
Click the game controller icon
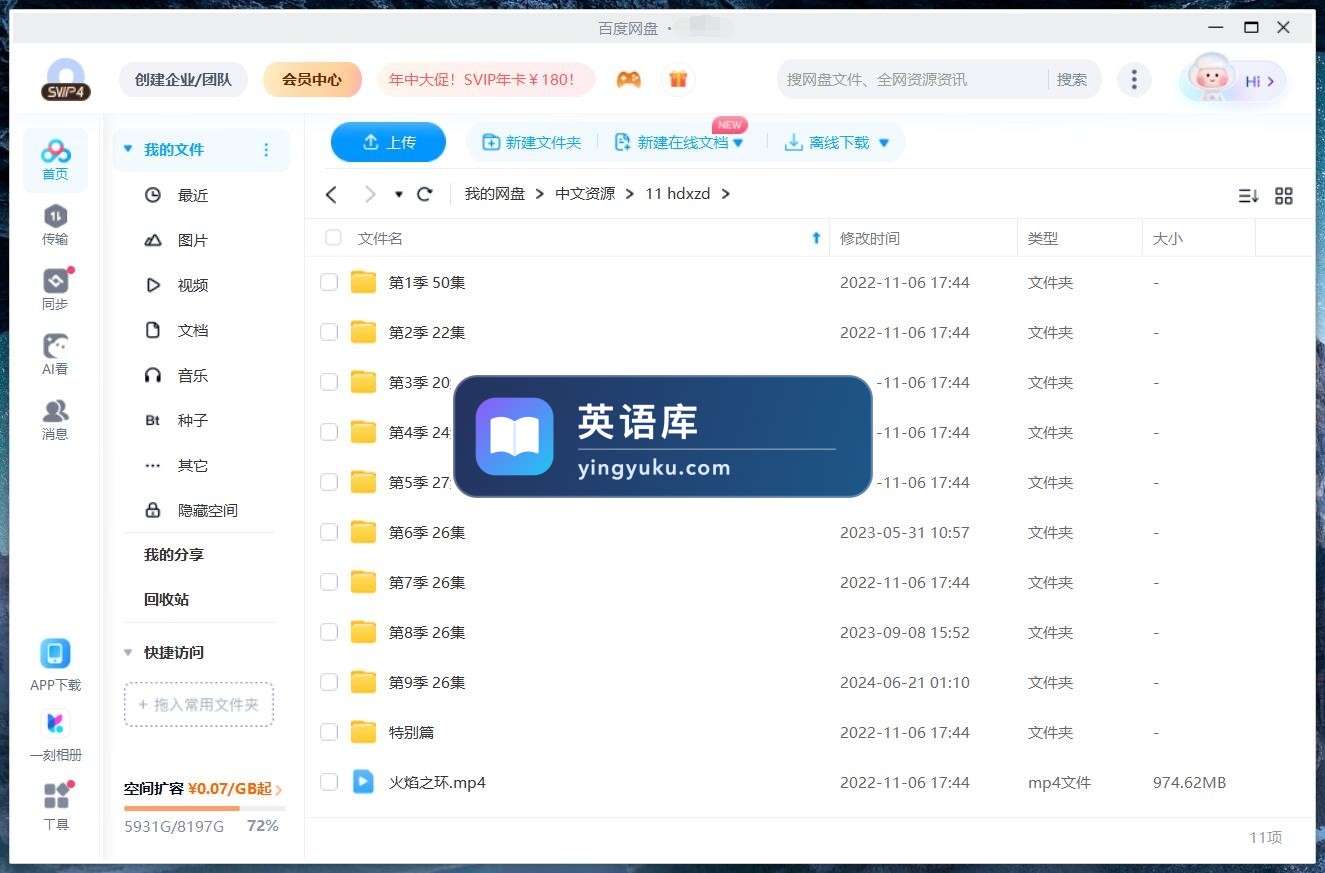click(628, 79)
